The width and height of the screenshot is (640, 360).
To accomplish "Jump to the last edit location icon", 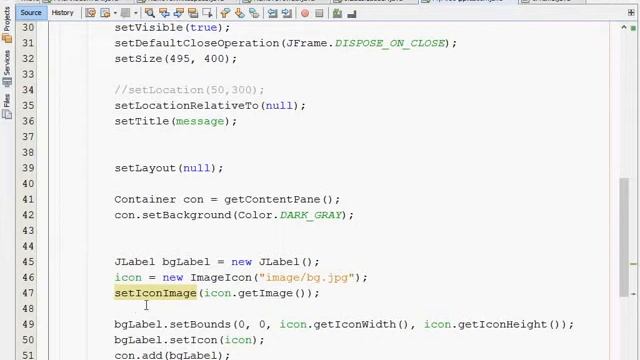I will 90,13.
